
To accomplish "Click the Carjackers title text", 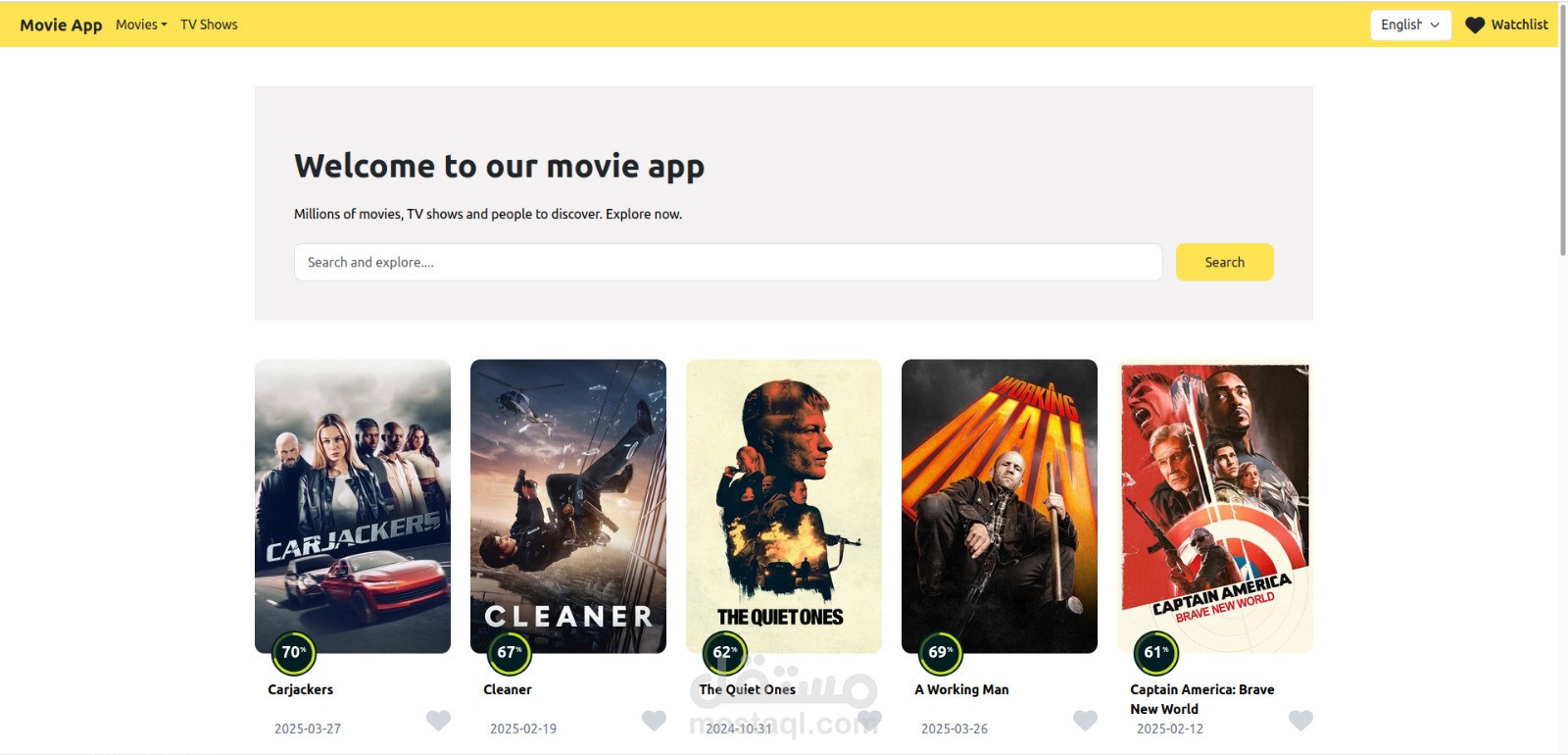I will click(301, 689).
